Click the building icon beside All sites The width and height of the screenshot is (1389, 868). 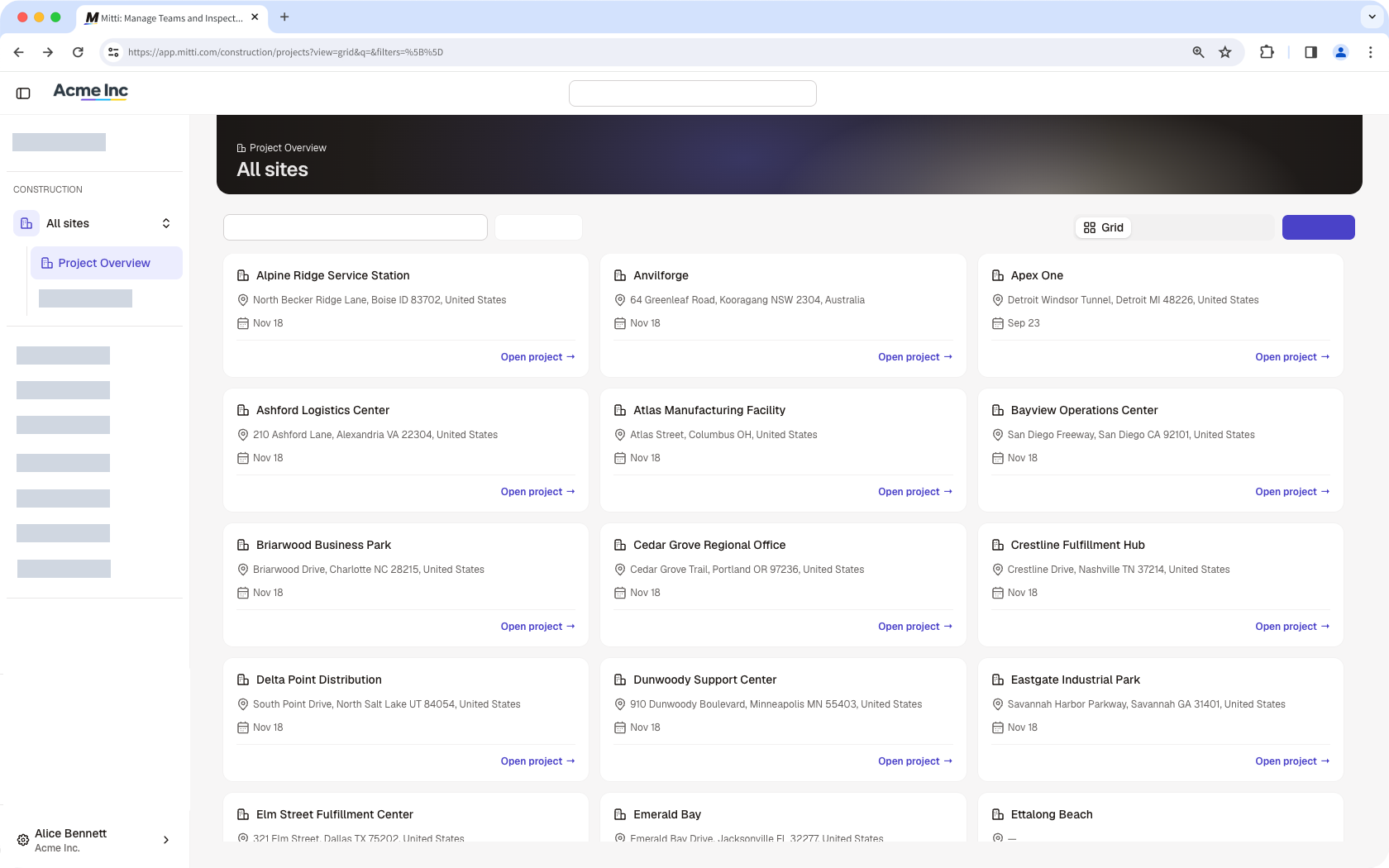pyautogui.click(x=26, y=223)
